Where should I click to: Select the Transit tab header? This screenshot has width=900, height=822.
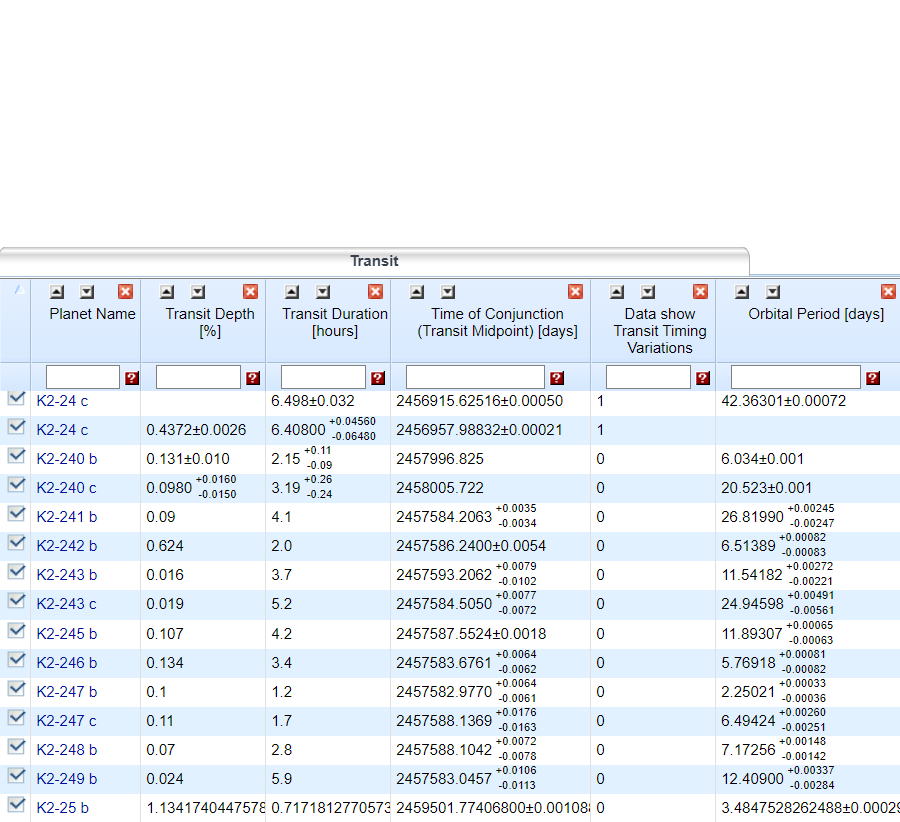coord(374,261)
